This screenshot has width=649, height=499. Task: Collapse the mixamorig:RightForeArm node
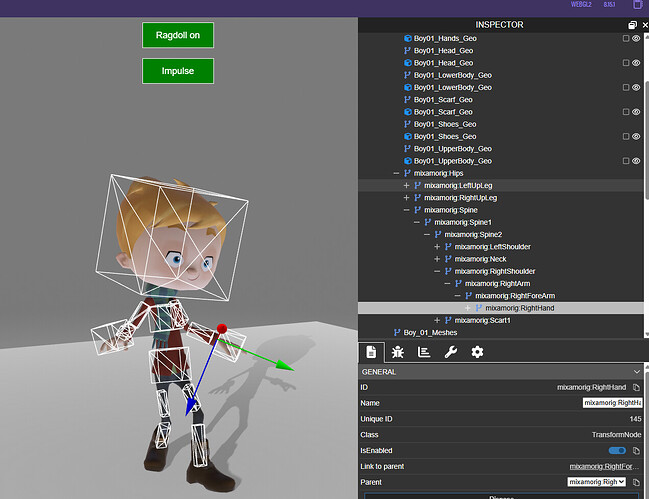[457, 296]
